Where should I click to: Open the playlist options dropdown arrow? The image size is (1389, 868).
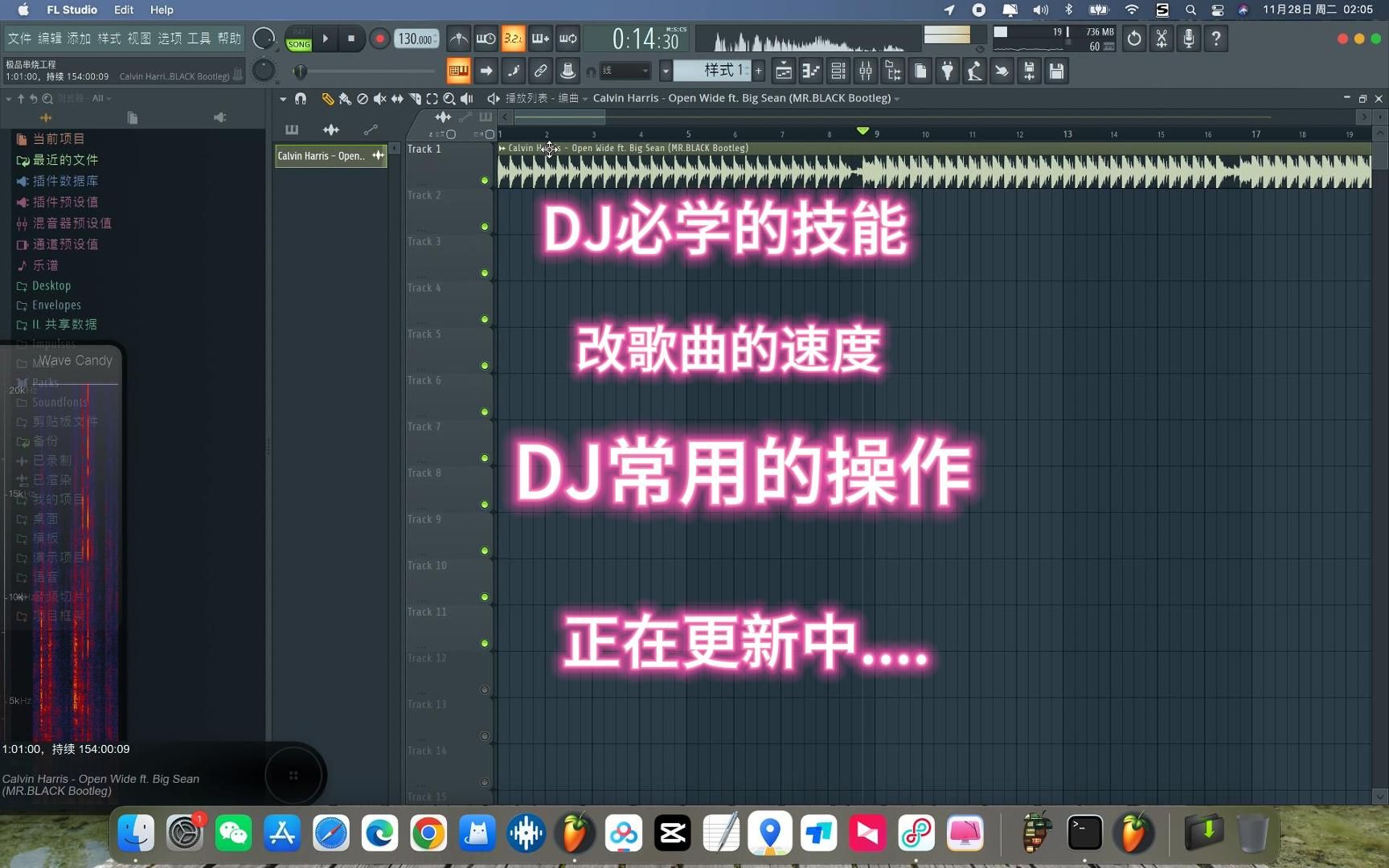(x=283, y=98)
